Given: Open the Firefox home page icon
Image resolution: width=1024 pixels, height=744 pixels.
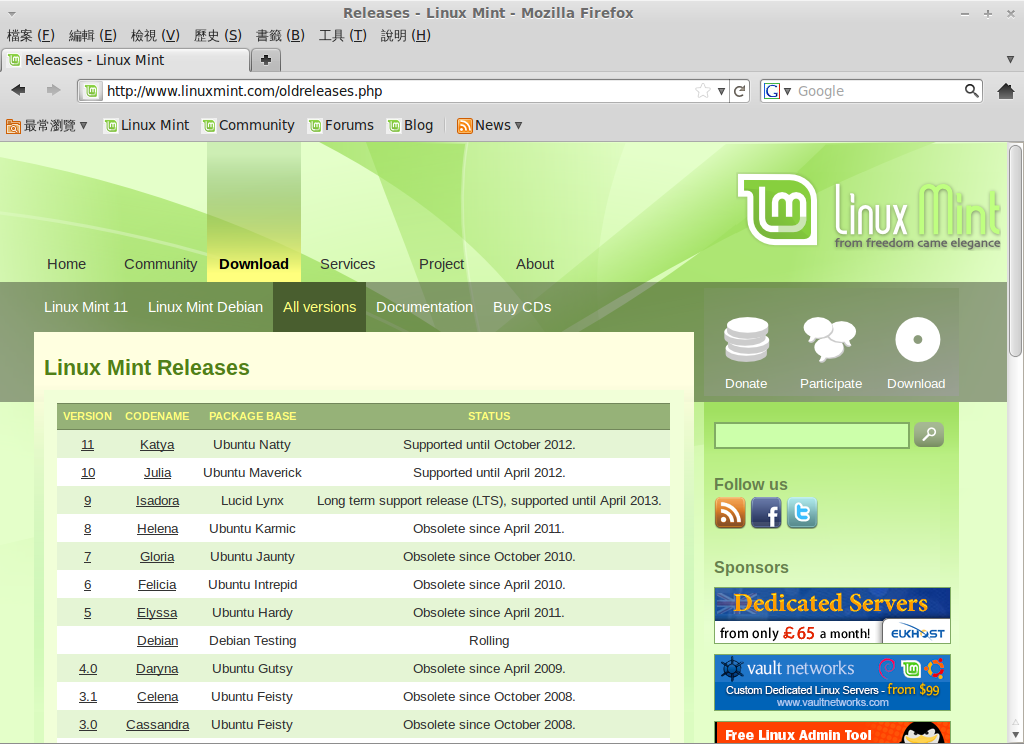Looking at the screenshot, I should [x=1006, y=91].
